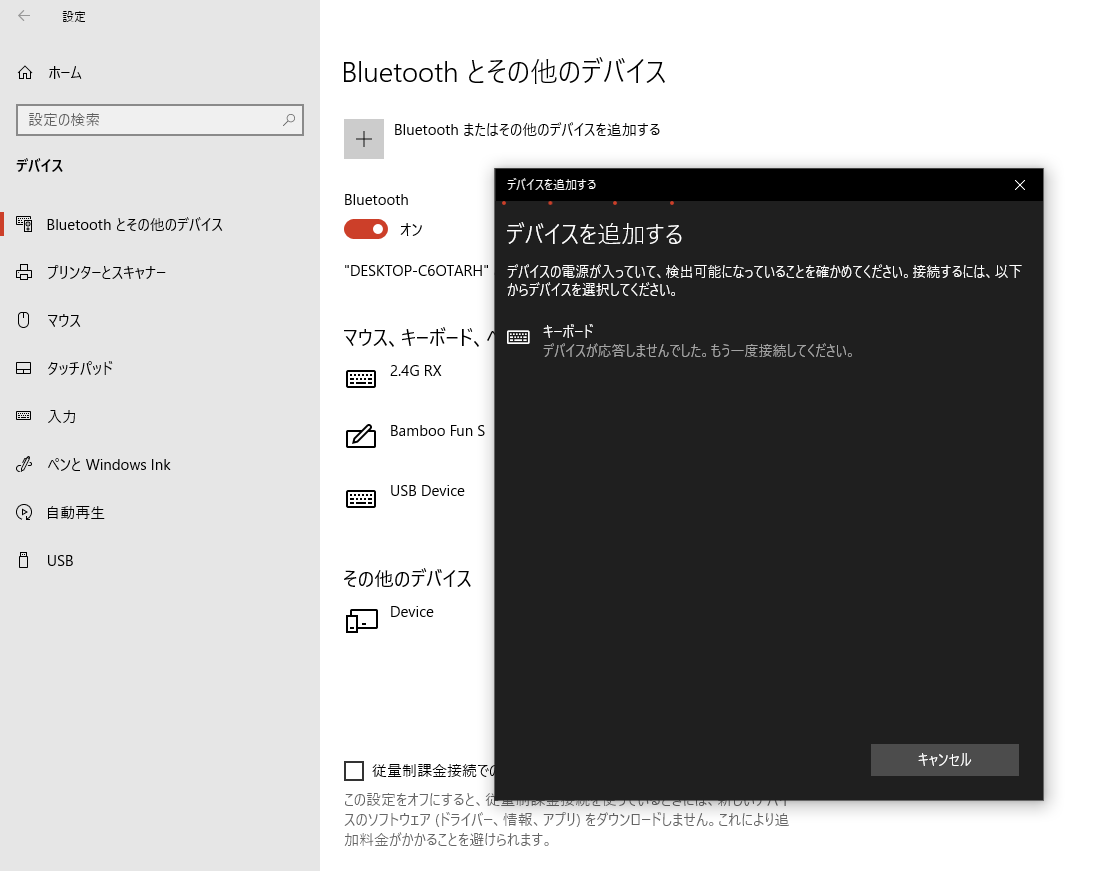Select the USB Device keyboard icon
The height and width of the screenshot is (871, 1113).
coord(361,499)
